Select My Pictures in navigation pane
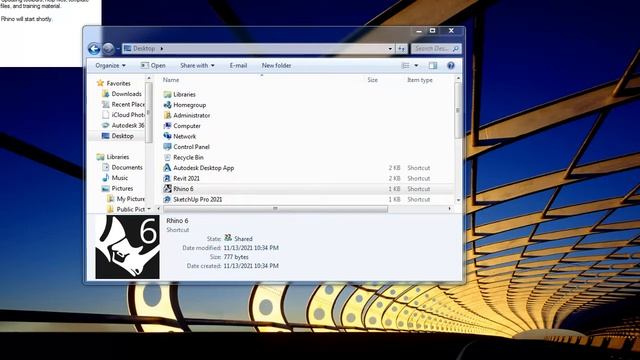 131,199
